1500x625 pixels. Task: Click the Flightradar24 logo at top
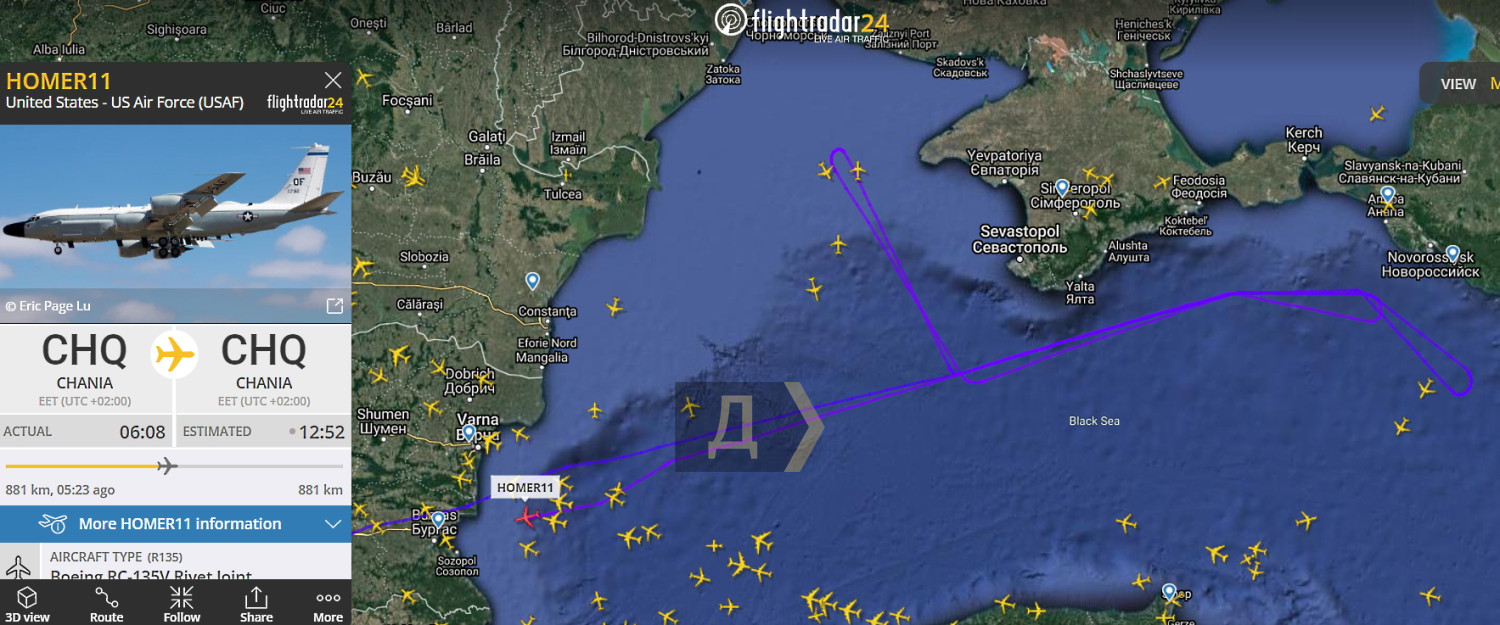(x=802, y=21)
